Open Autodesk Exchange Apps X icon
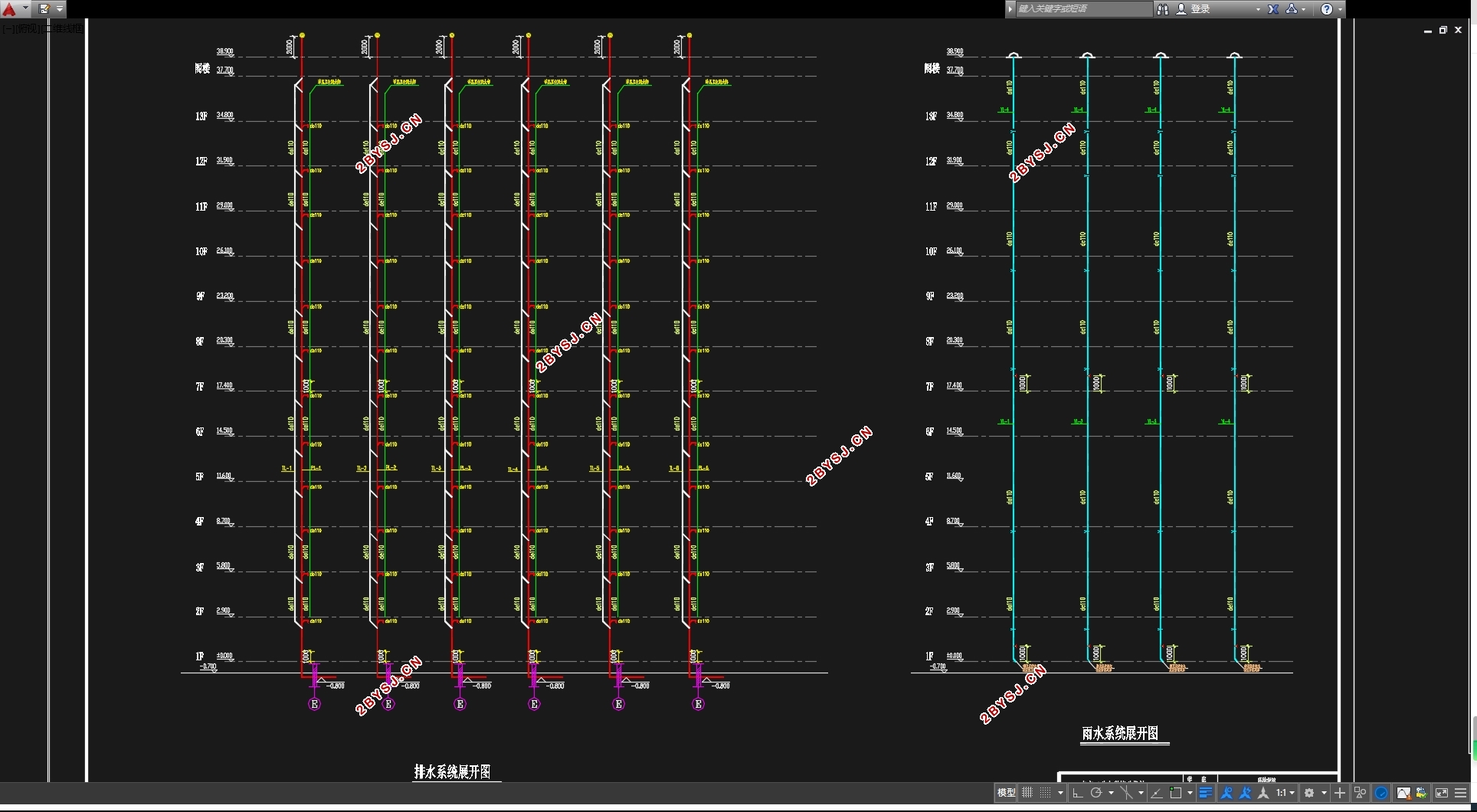The height and width of the screenshot is (812, 1477). (1273, 9)
